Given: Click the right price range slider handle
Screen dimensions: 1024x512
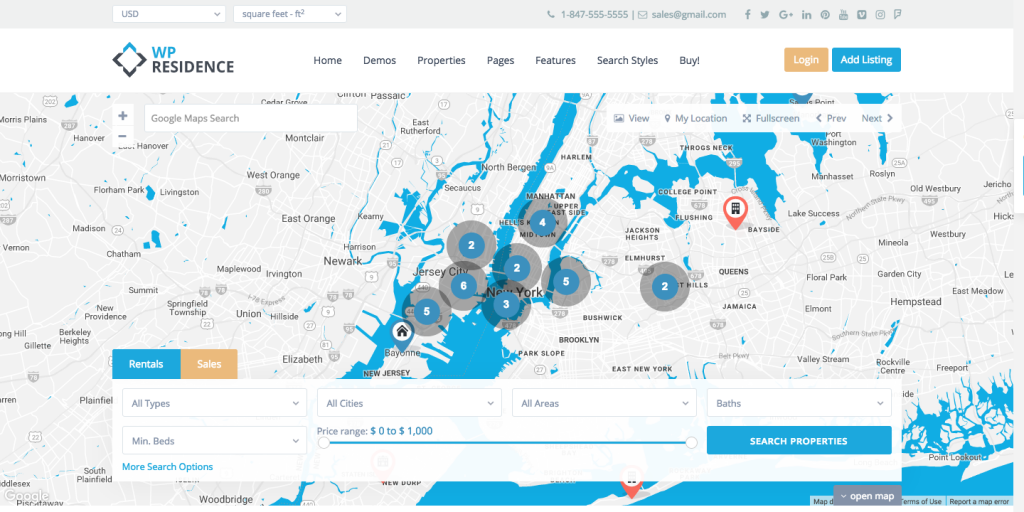Looking at the screenshot, I should click(691, 443).
